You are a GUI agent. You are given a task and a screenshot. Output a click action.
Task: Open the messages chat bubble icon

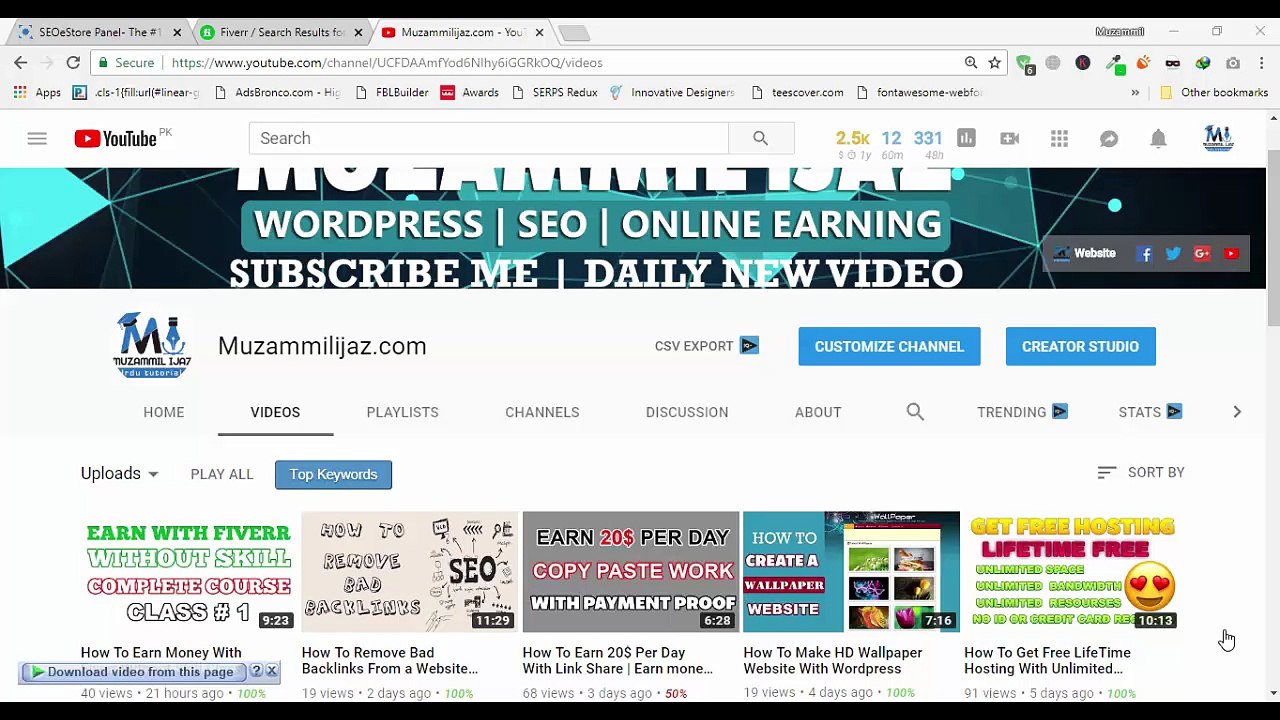[1109, 139]
